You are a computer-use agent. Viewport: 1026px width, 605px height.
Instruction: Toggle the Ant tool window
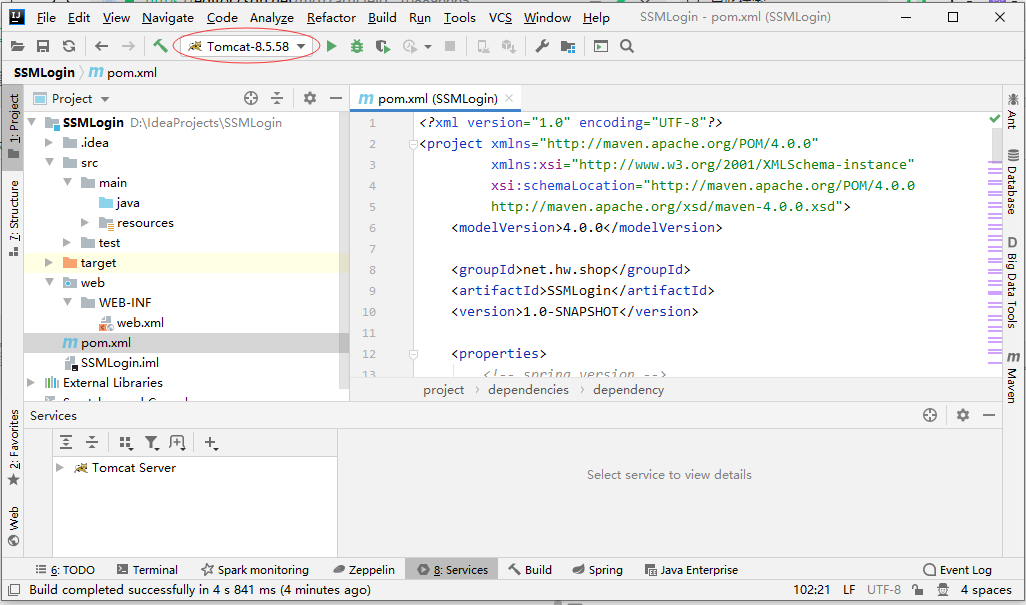coord(1012,111)
